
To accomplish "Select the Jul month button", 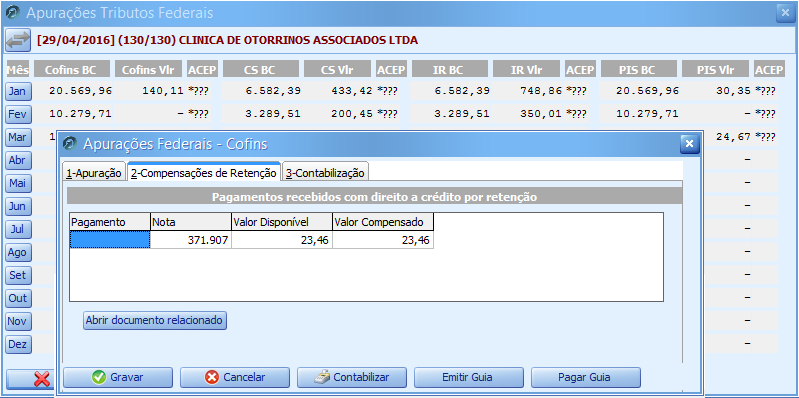I will click(x=18, y=229).
